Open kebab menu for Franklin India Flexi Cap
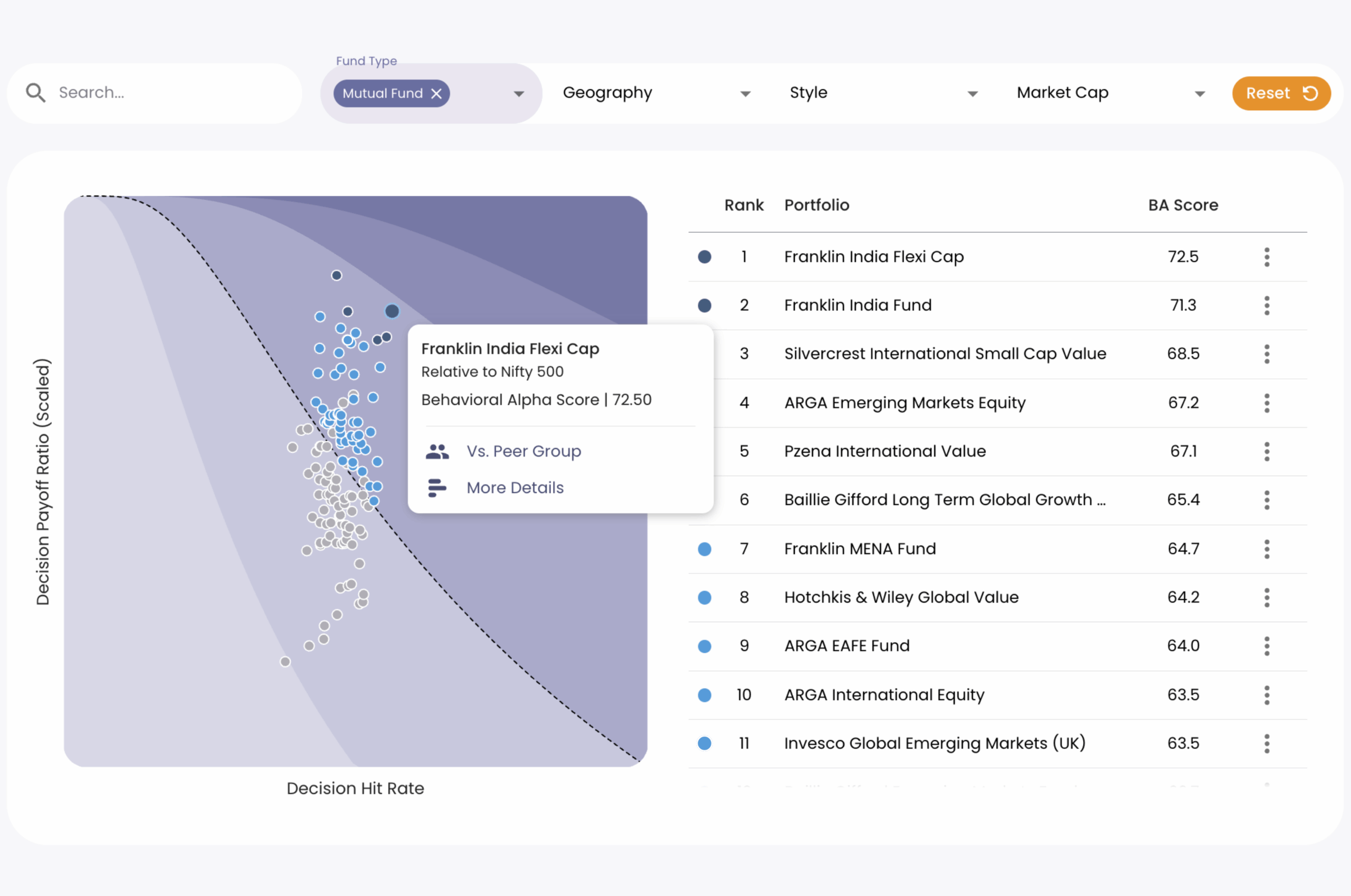1351x896 pixels. (x=1267, y=257)
